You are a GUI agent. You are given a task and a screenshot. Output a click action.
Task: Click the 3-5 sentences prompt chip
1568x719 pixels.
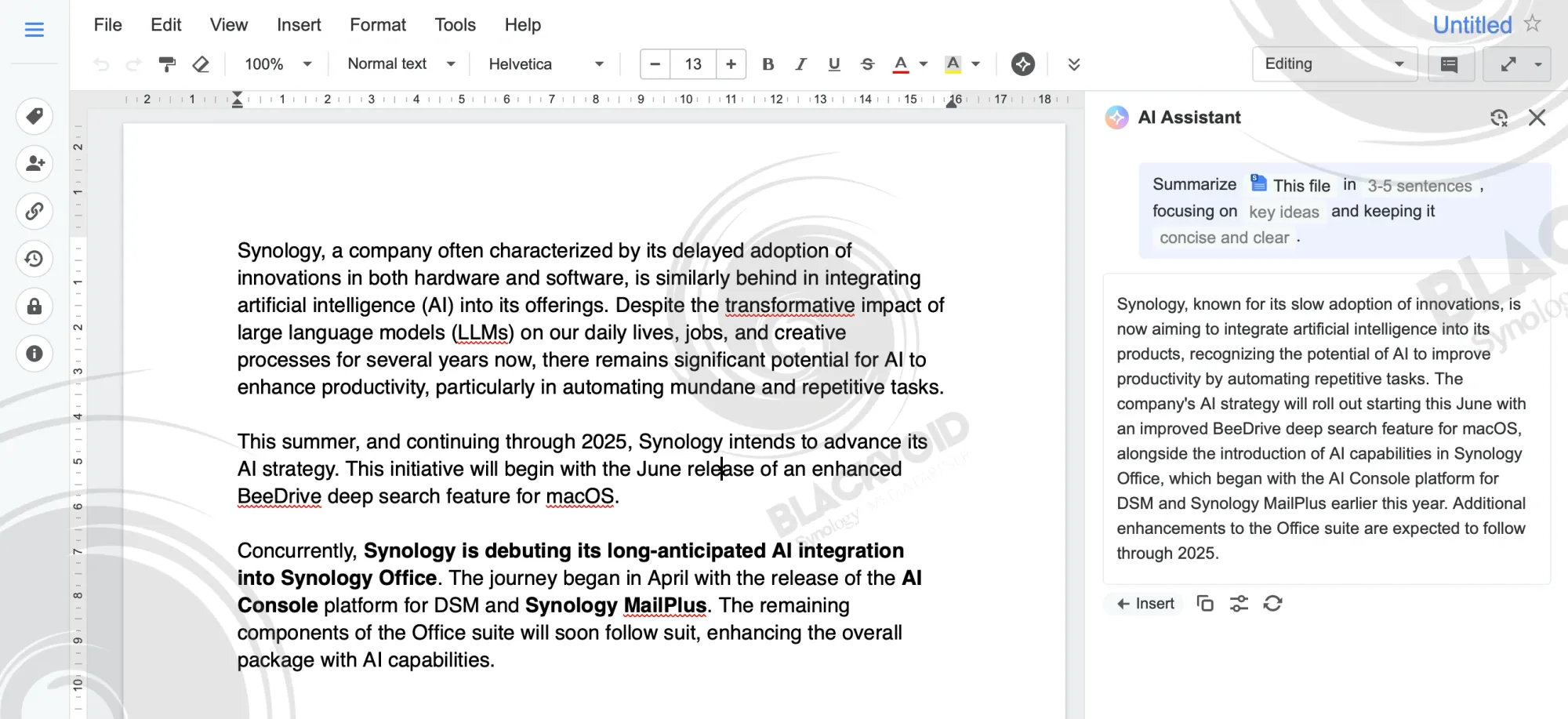[1420, 186]
